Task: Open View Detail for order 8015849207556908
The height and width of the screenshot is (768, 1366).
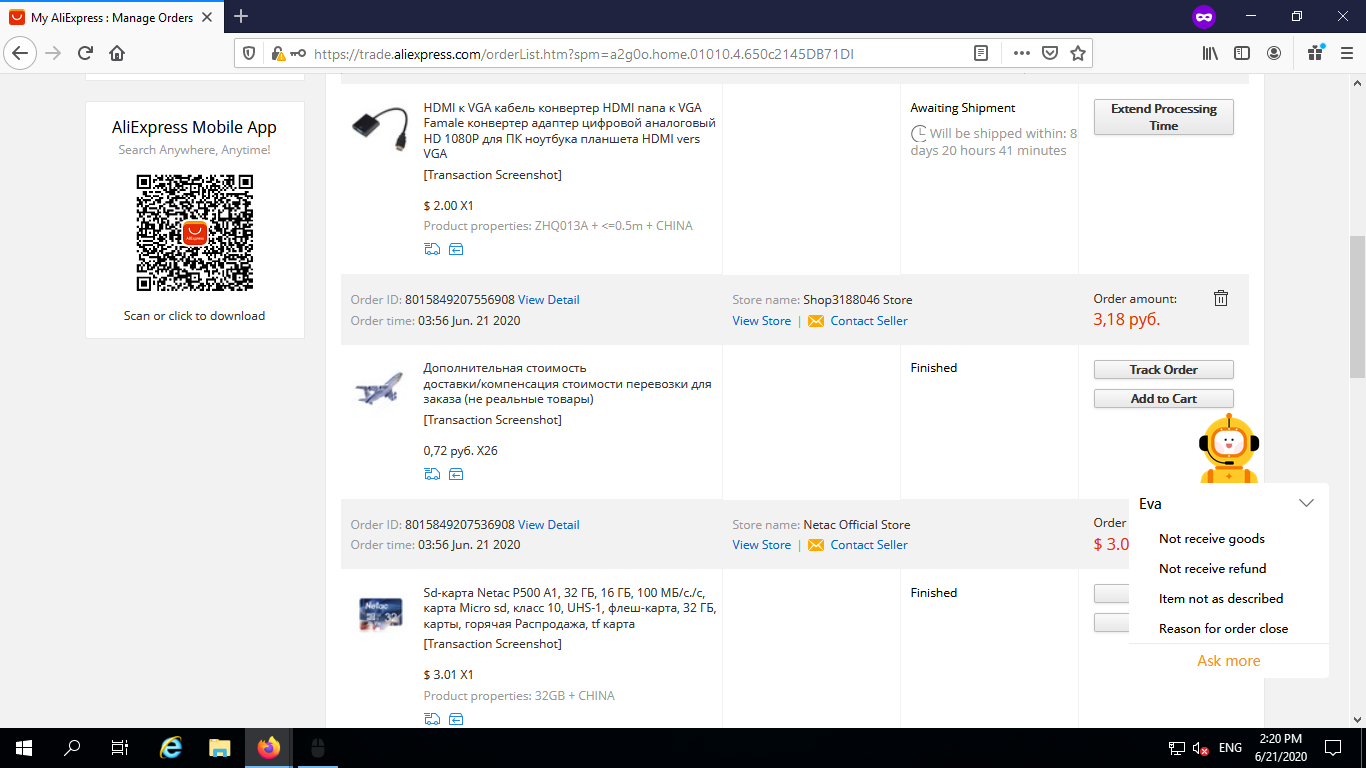Action: [549, 300]
